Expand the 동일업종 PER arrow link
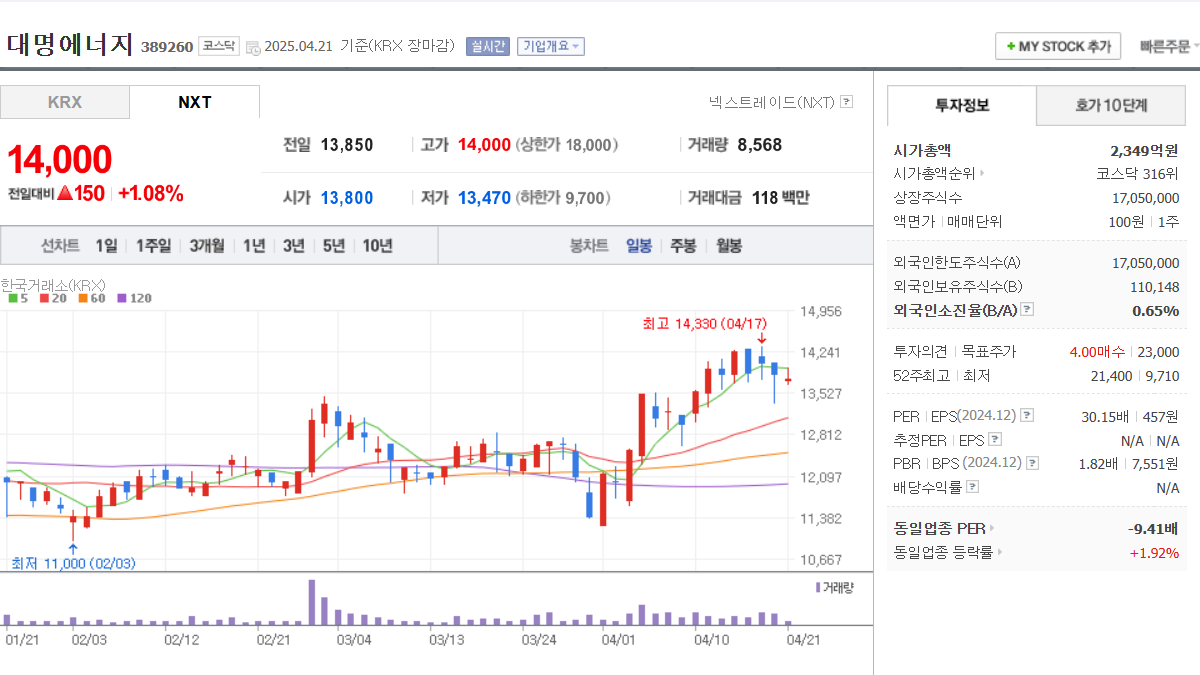Screen dimensions: 1200x675 [992, 528]
